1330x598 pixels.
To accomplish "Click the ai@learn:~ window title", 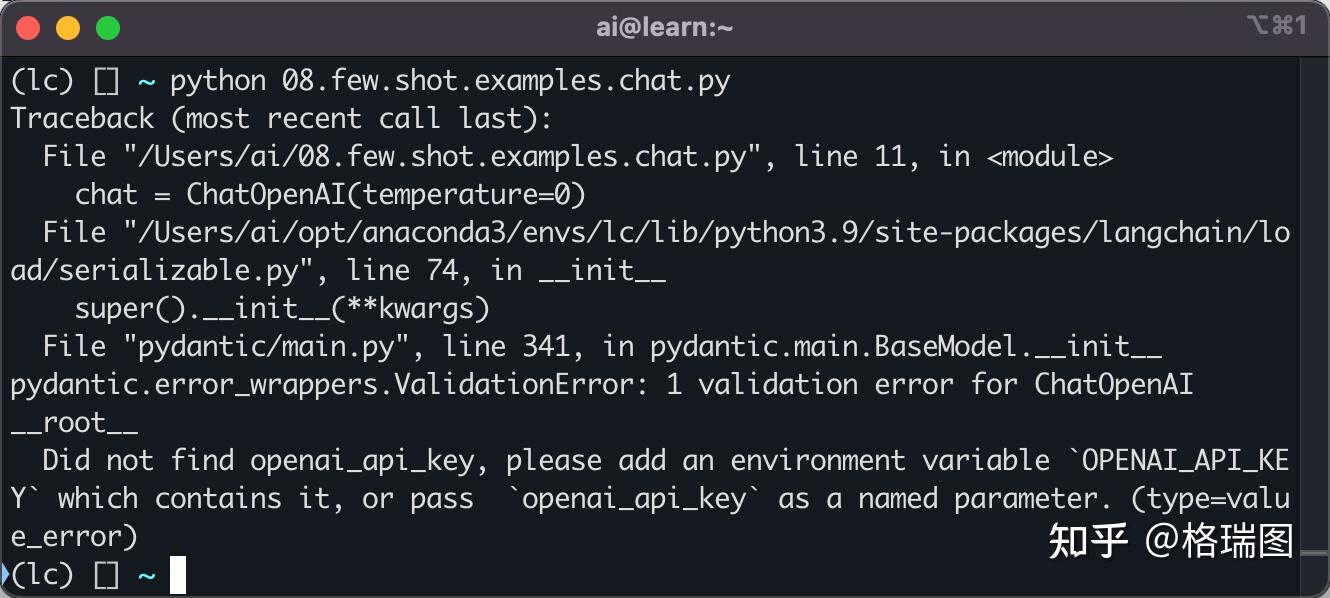I will tap(664, 28).
